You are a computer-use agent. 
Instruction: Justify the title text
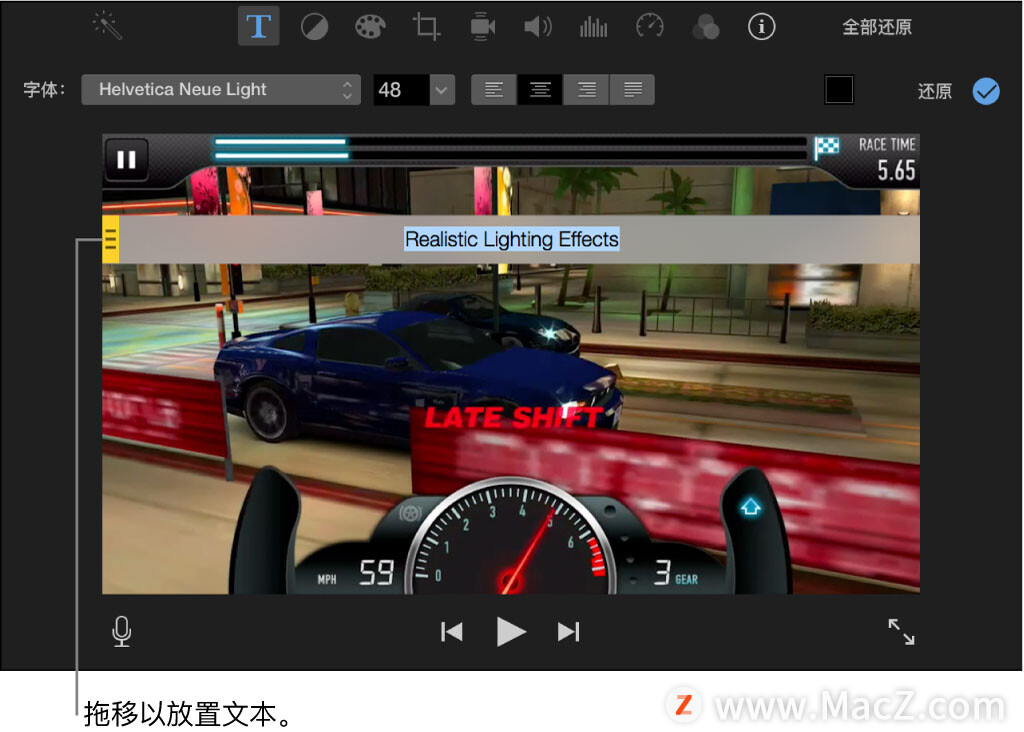(632, 89)
